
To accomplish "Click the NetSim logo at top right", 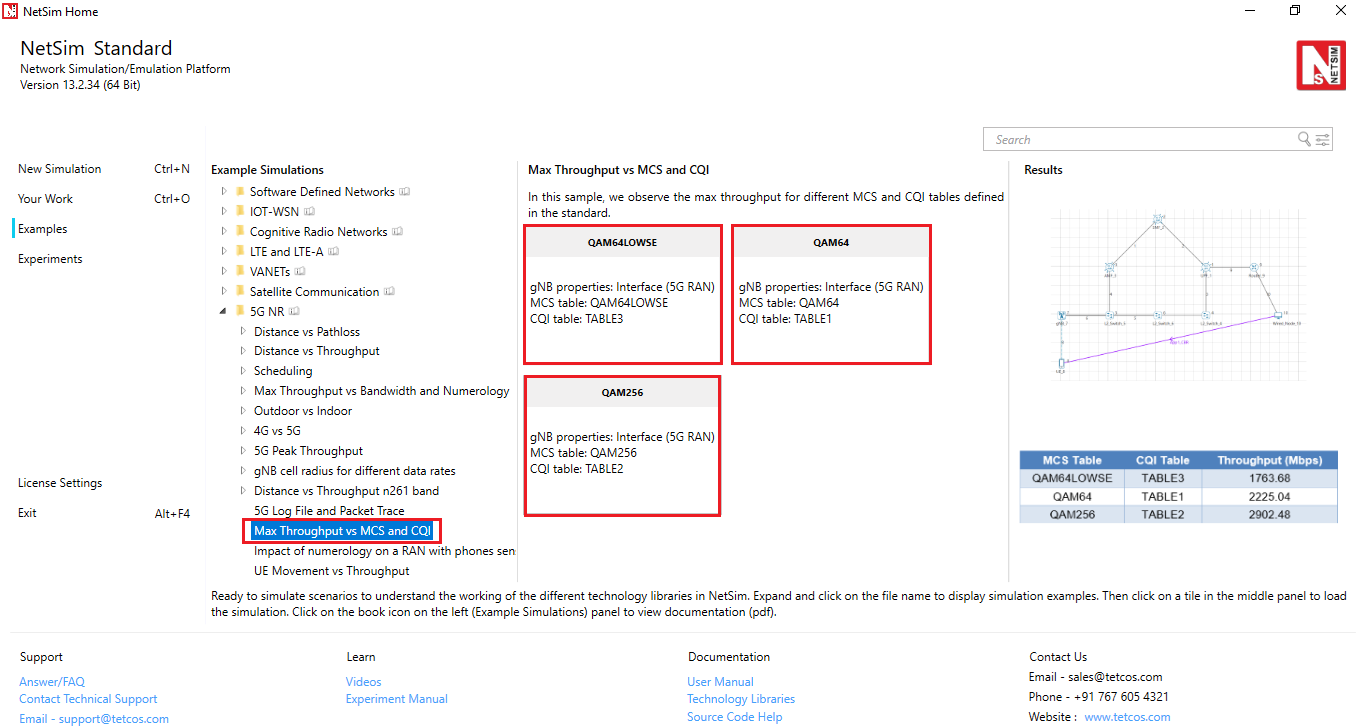I will (x=1321, y=66).
